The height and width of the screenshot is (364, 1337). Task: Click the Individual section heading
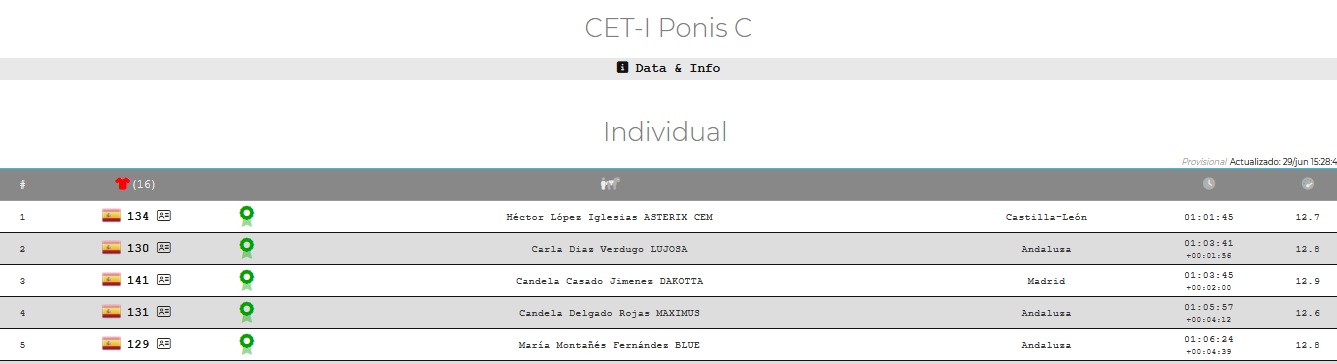point(665,132)
